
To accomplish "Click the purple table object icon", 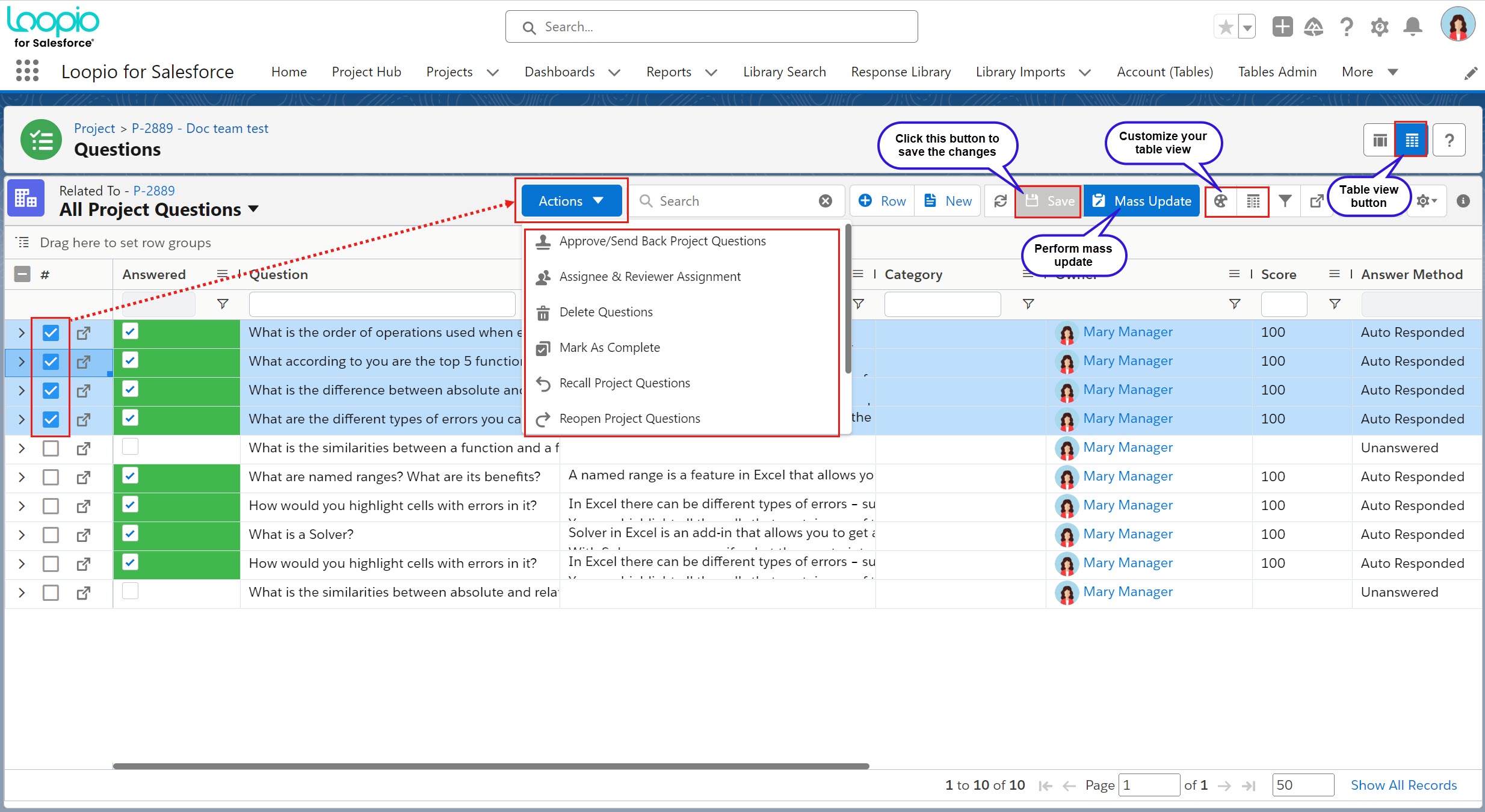I will coord(26,198).
